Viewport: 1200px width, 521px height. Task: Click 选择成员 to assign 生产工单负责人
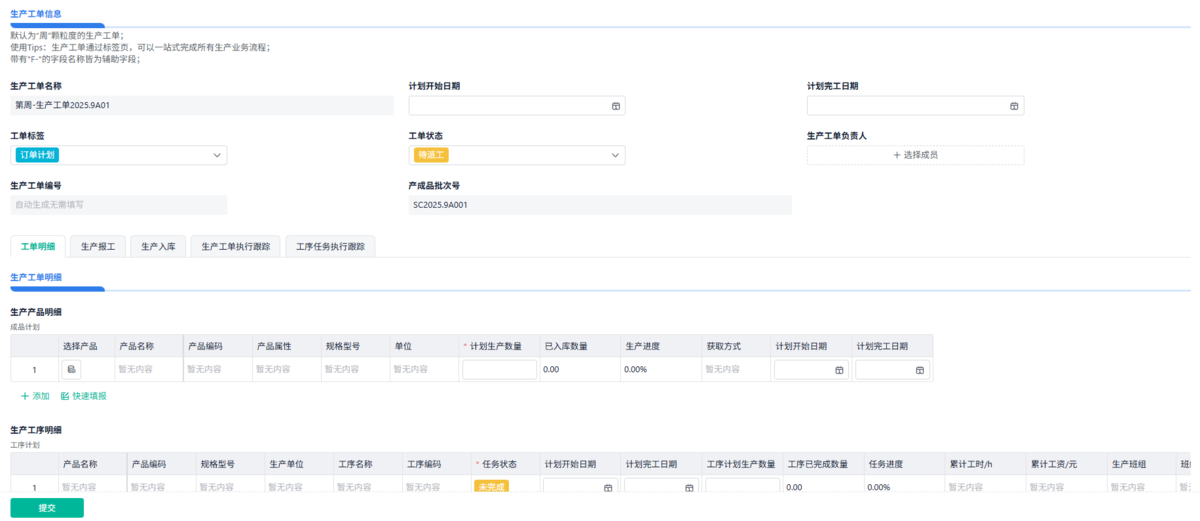coord(915,155)
